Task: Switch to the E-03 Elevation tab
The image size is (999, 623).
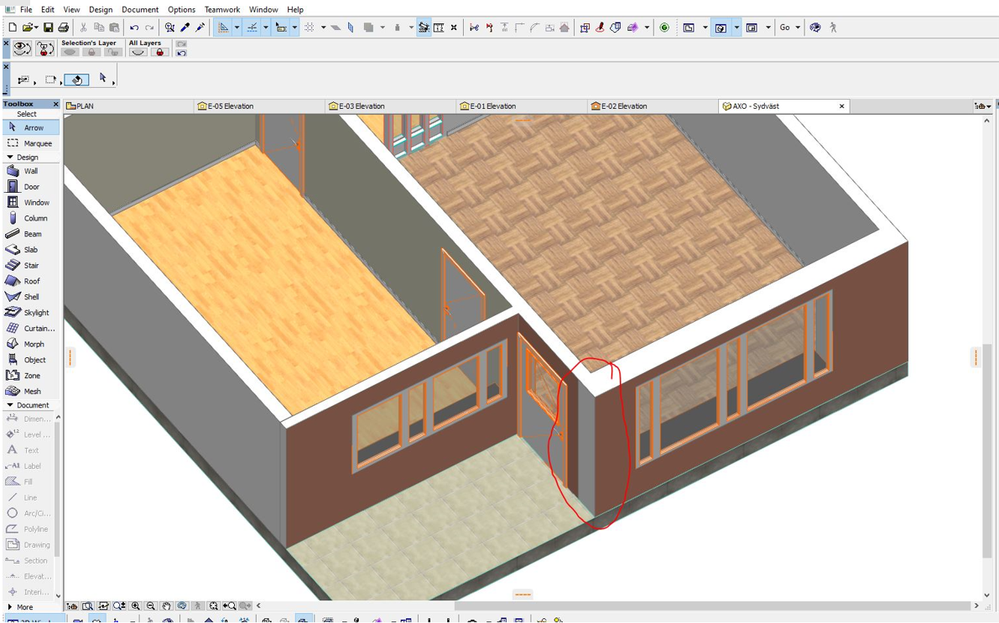Action: 362,105
